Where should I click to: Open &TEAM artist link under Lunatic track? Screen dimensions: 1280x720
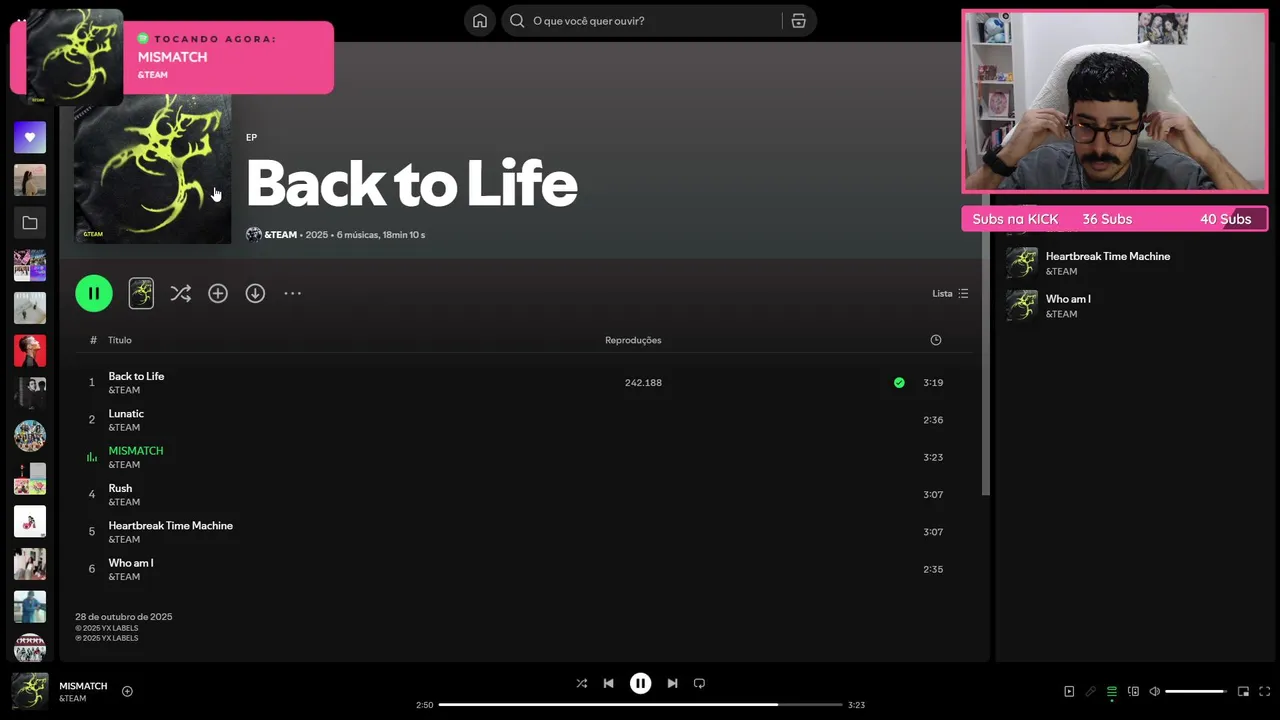point(124,427)
